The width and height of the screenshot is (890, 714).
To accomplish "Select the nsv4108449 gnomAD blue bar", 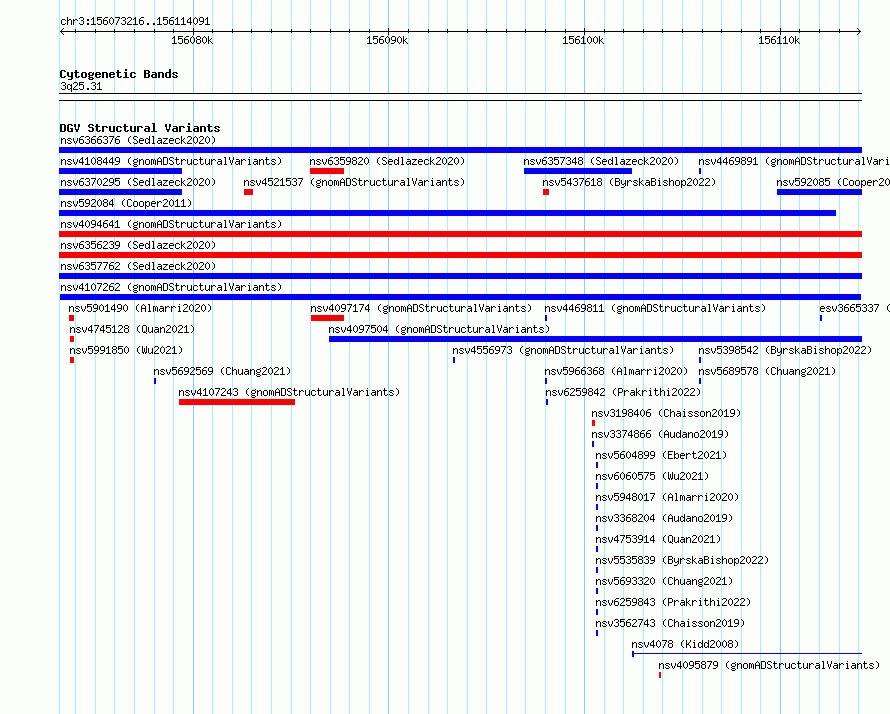I will coord(120,171).
